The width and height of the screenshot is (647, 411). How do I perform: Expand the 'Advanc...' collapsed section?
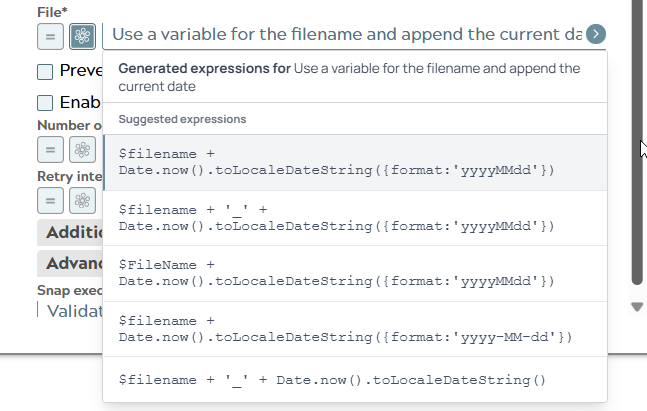point(72,264)
